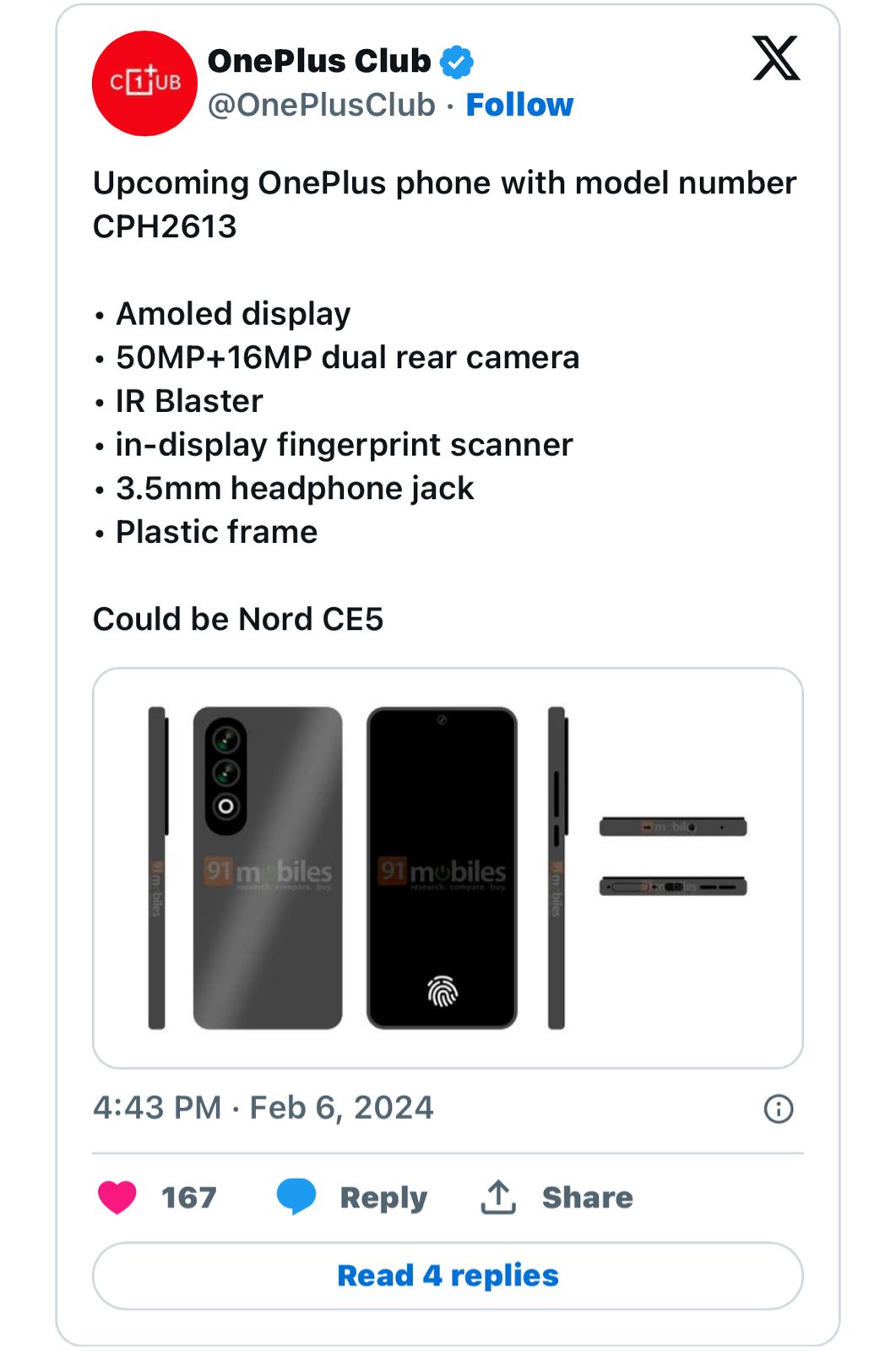Click the heart icon to like the tweet

pos(116,1195)
